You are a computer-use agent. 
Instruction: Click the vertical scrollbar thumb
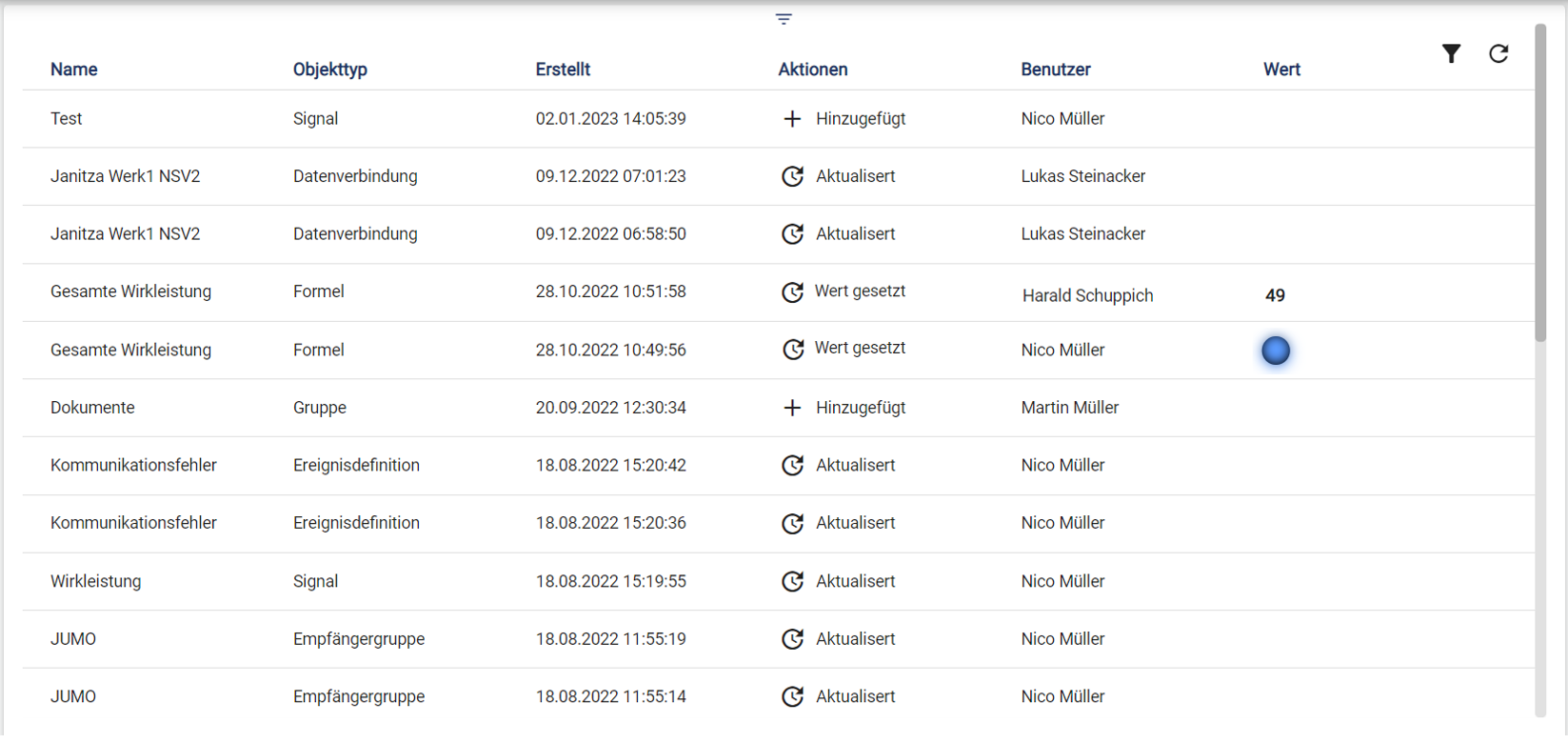[x=1540, y=181]
